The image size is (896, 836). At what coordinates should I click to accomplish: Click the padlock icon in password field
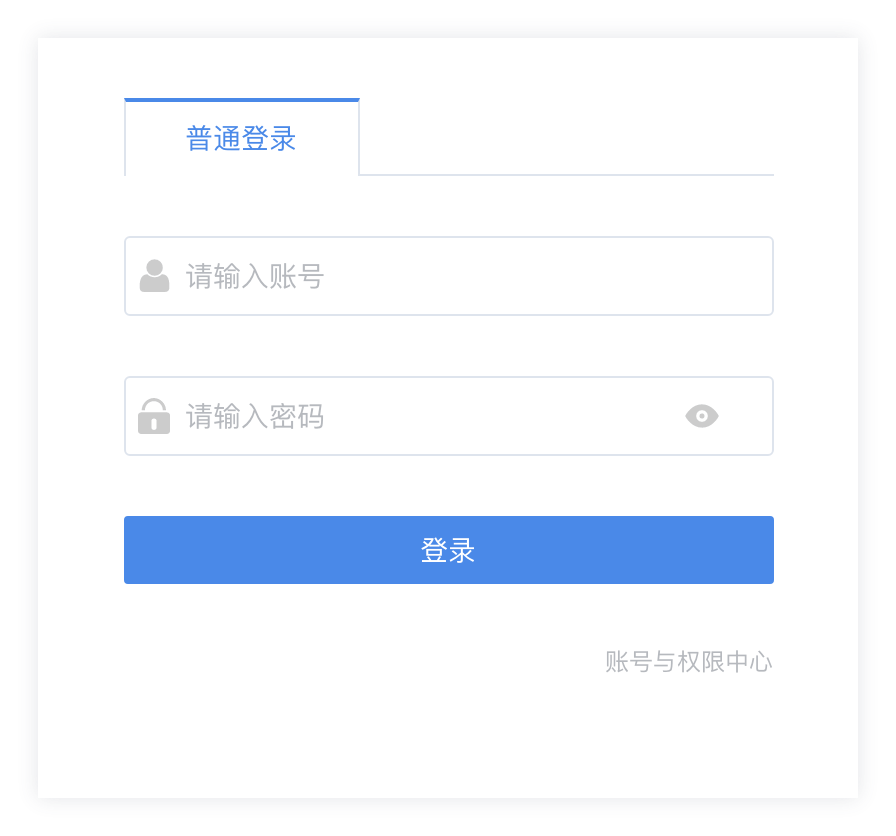[x=154, y=416]
